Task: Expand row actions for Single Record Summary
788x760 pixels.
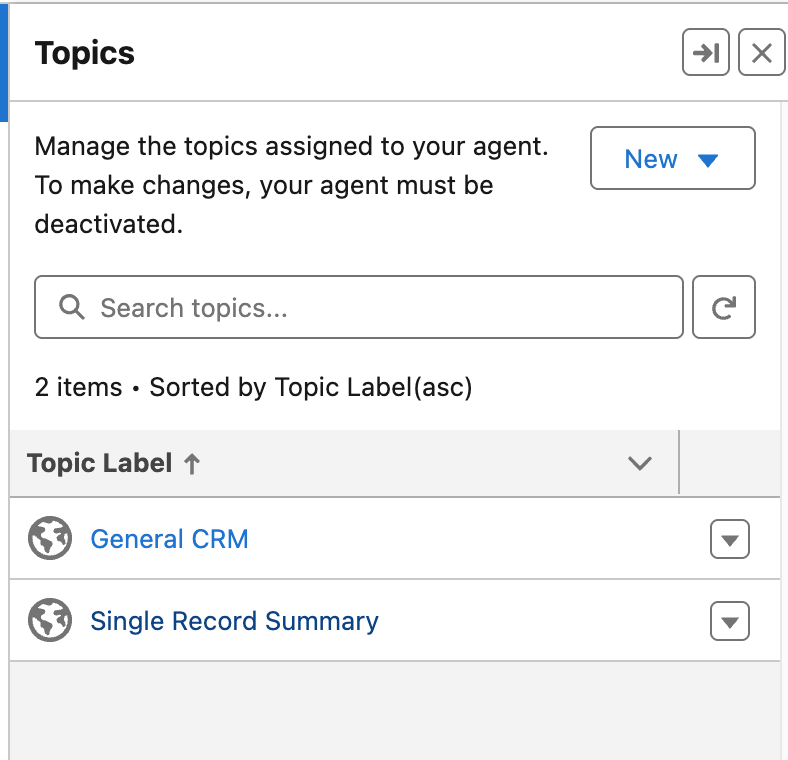Action: point(729,622)
